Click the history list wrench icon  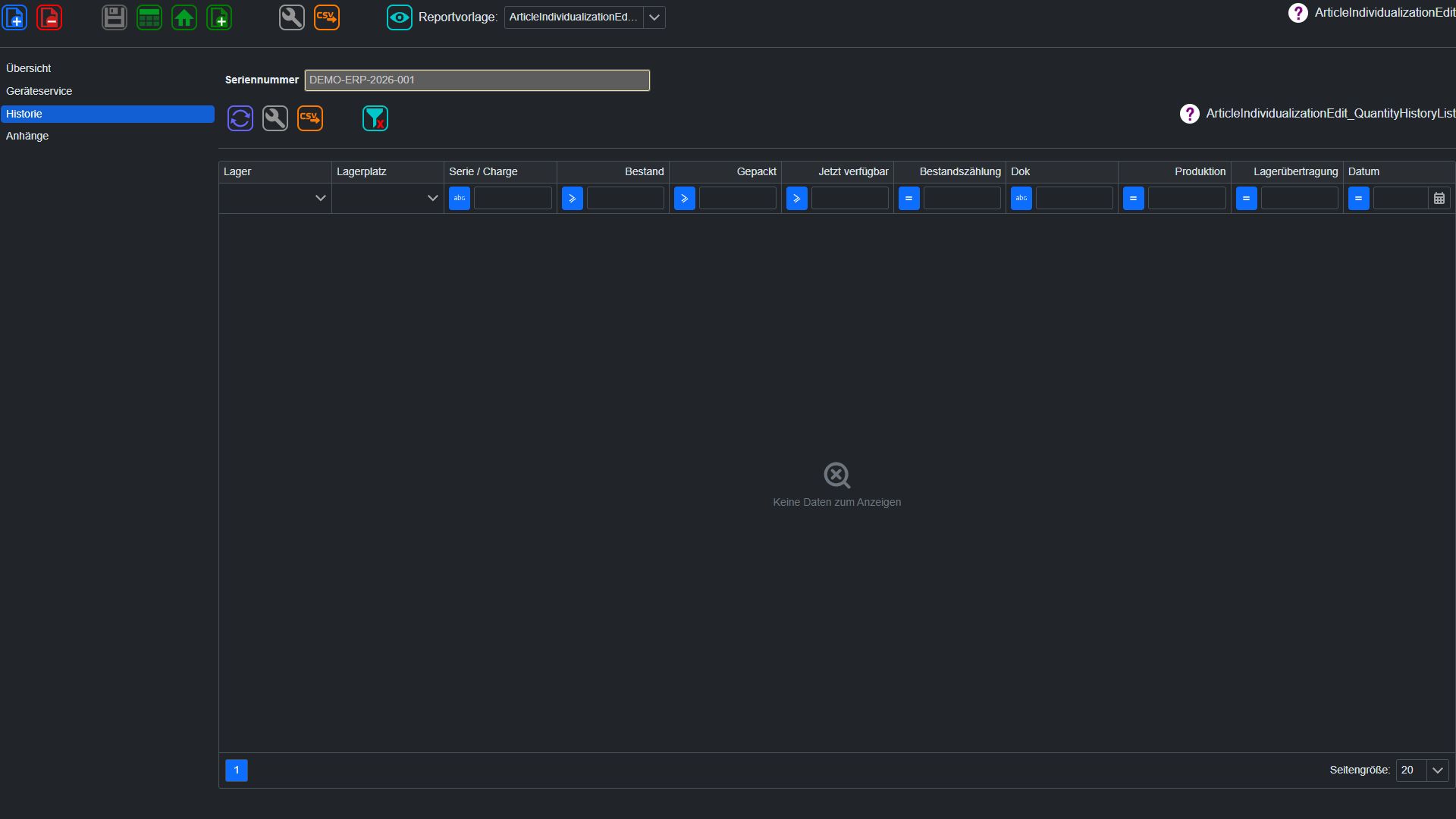tap(275, 118)
